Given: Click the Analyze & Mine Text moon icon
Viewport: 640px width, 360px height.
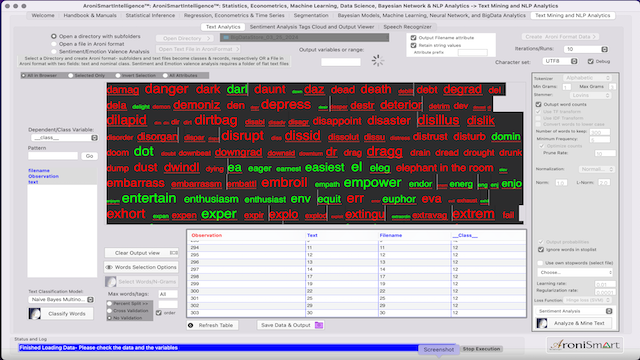Looking at the screenshot, I should [542, 323].
